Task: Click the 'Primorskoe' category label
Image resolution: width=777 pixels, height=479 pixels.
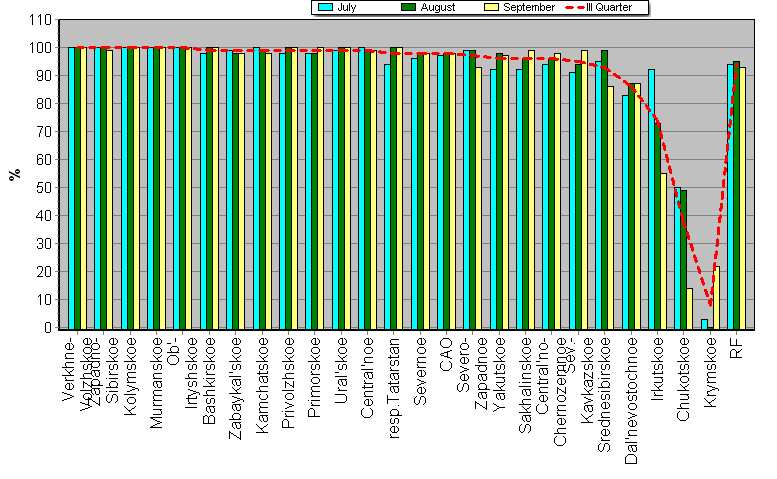Action: (315, 377)
